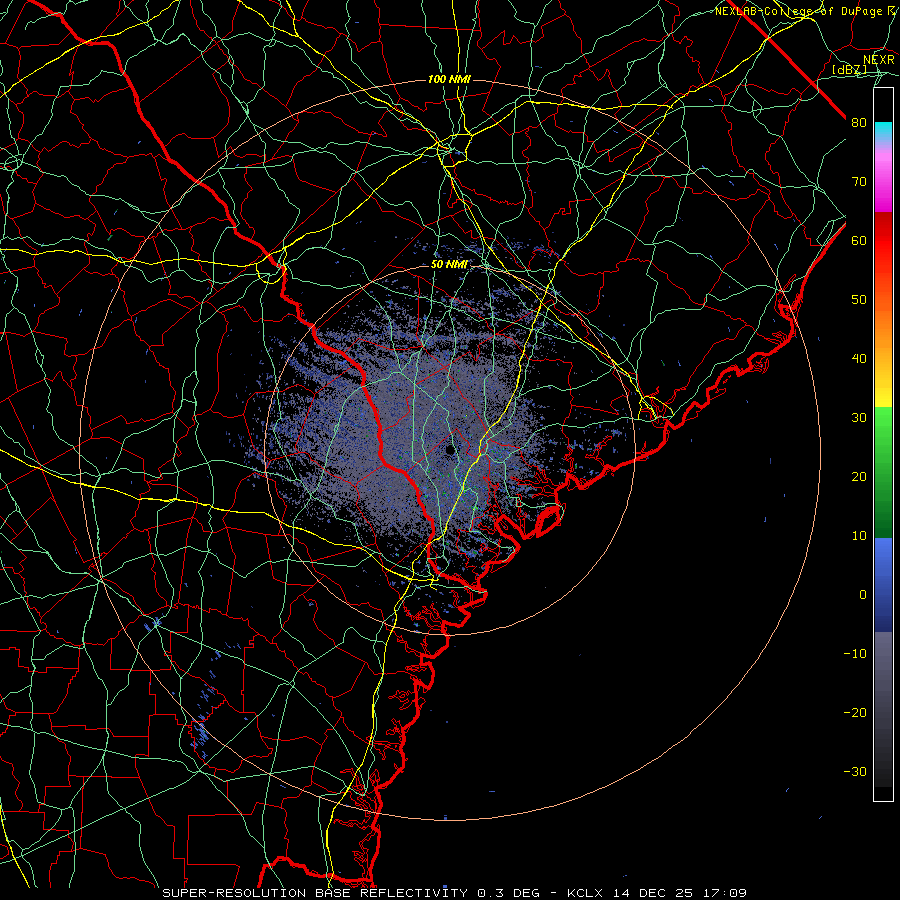This screenshot has width=900, height=900.
Task: Click the 30 value on reflectivity scale
Action: coord(859,418)
